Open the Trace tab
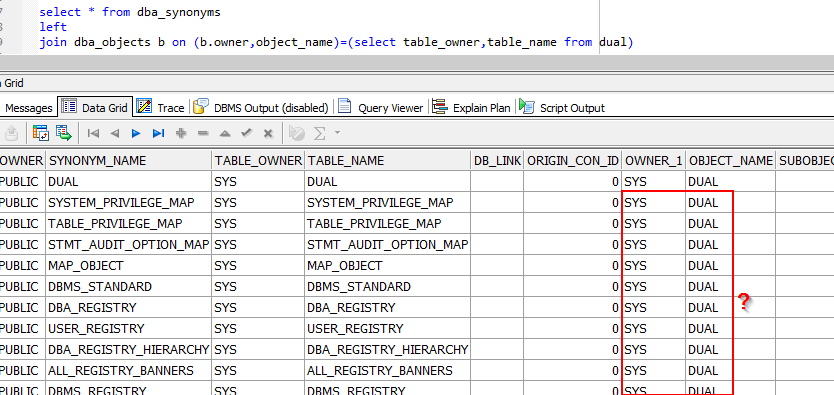This screenshot has height=395, width=834. tap(161, 107)
